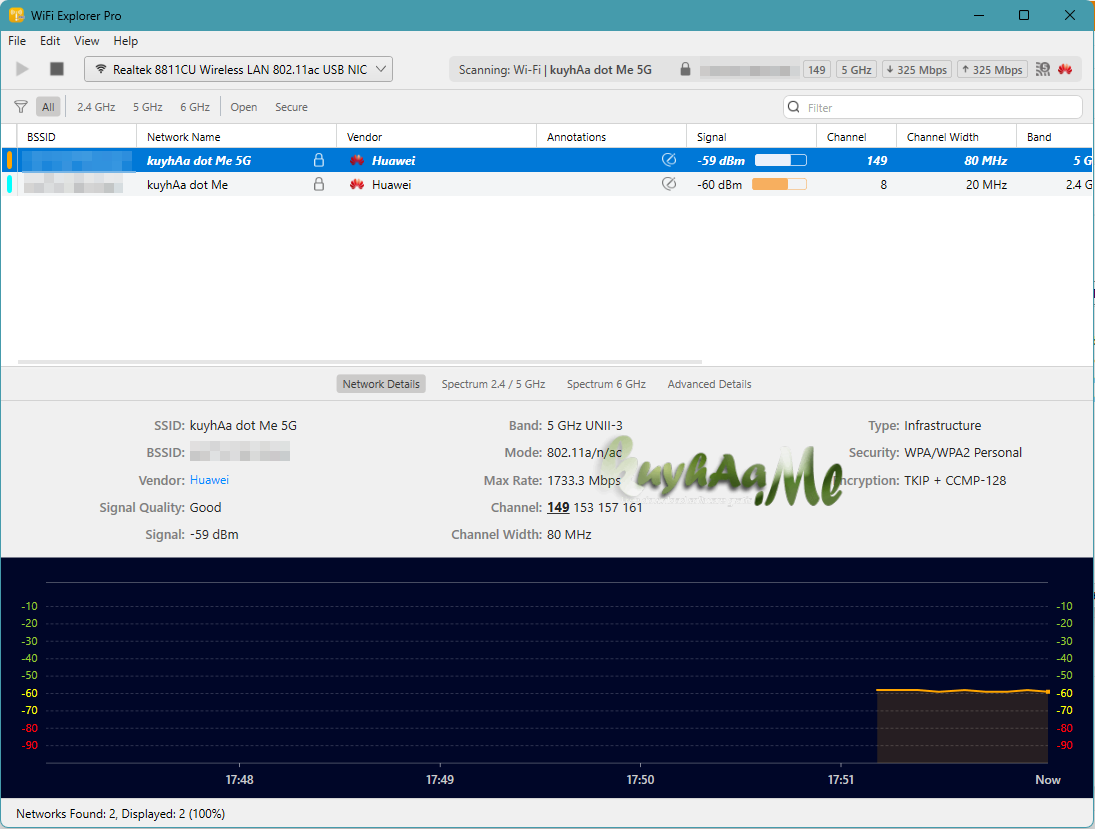This screenshot has width=1095, height=829.
Task: Click the Filter search field
Action: (x=932, y=107)
